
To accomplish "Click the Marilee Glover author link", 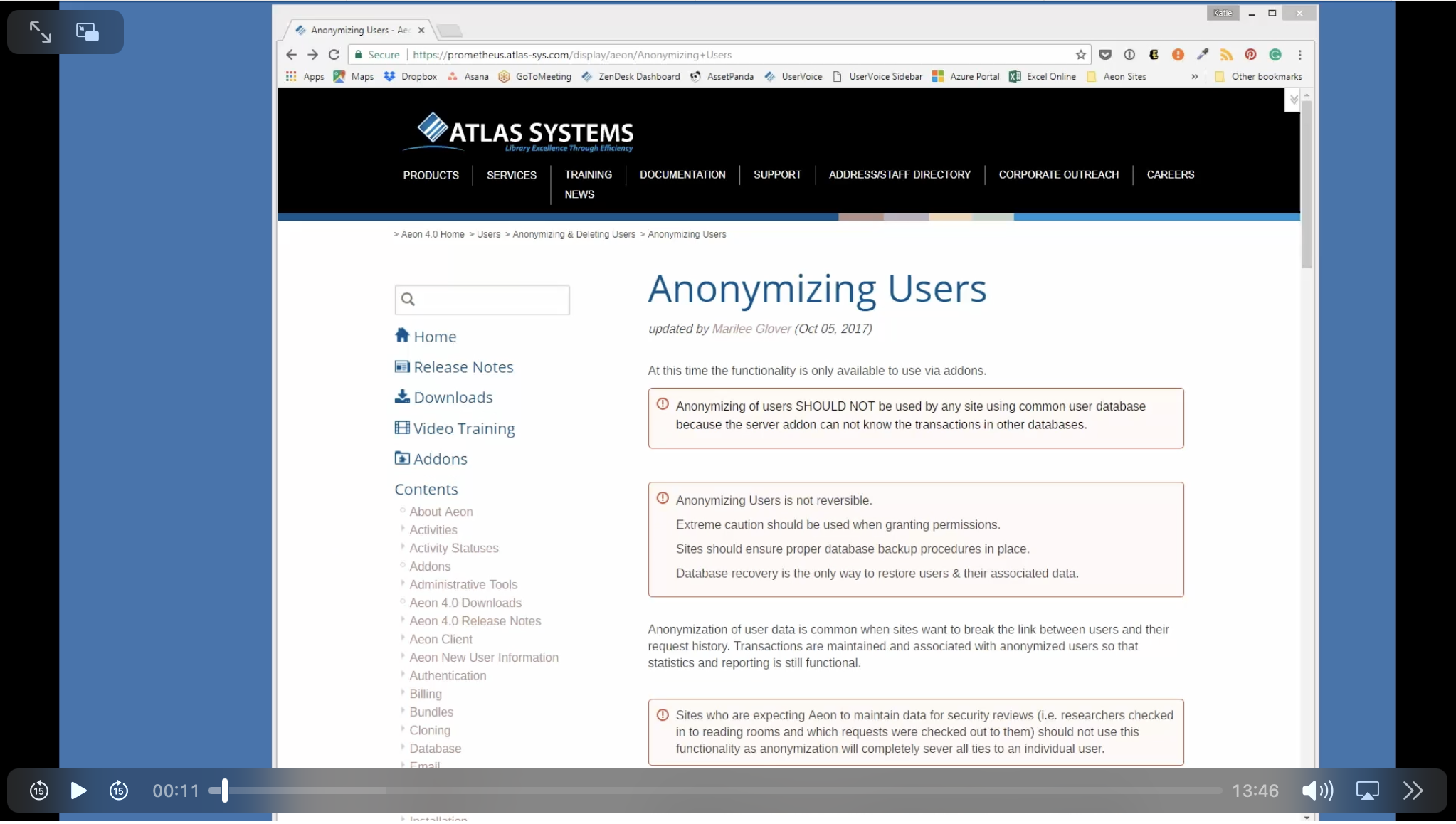I will [x=751, y=329].
